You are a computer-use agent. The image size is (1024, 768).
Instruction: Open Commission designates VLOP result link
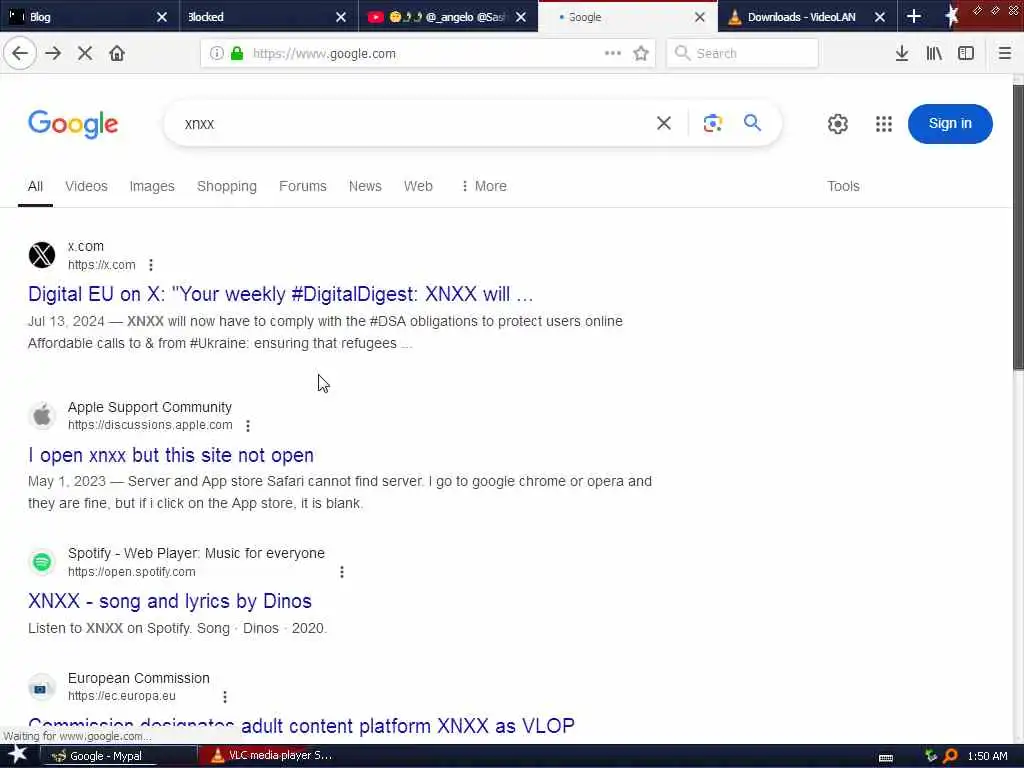coord(301,726)
